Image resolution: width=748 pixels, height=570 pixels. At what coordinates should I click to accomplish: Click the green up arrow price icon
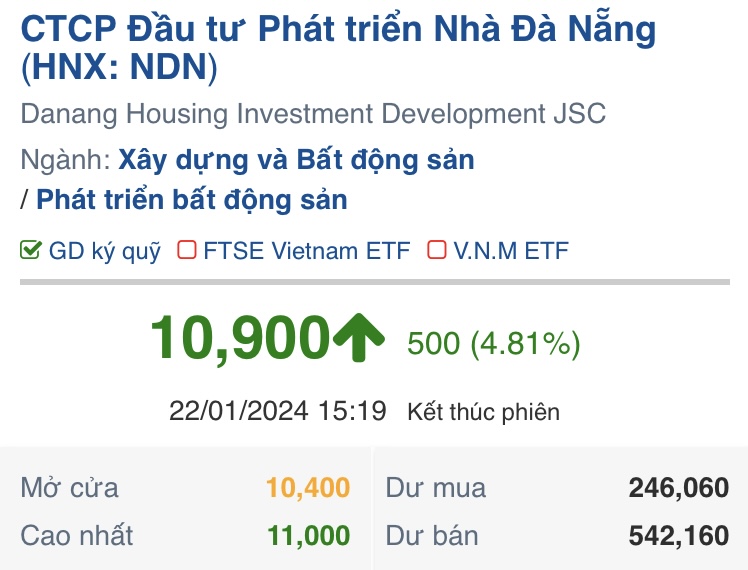click(x=358, y=340)
